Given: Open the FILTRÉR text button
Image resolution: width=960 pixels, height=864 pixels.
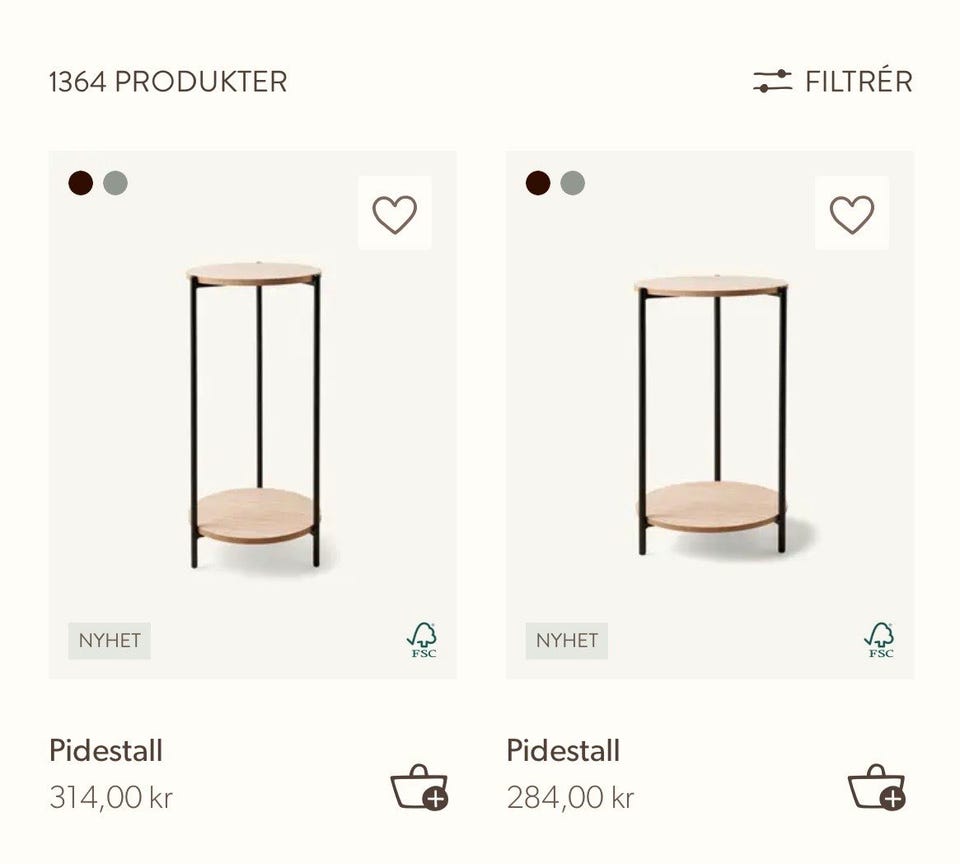Looking at the screenshot, I should [859, 81].
